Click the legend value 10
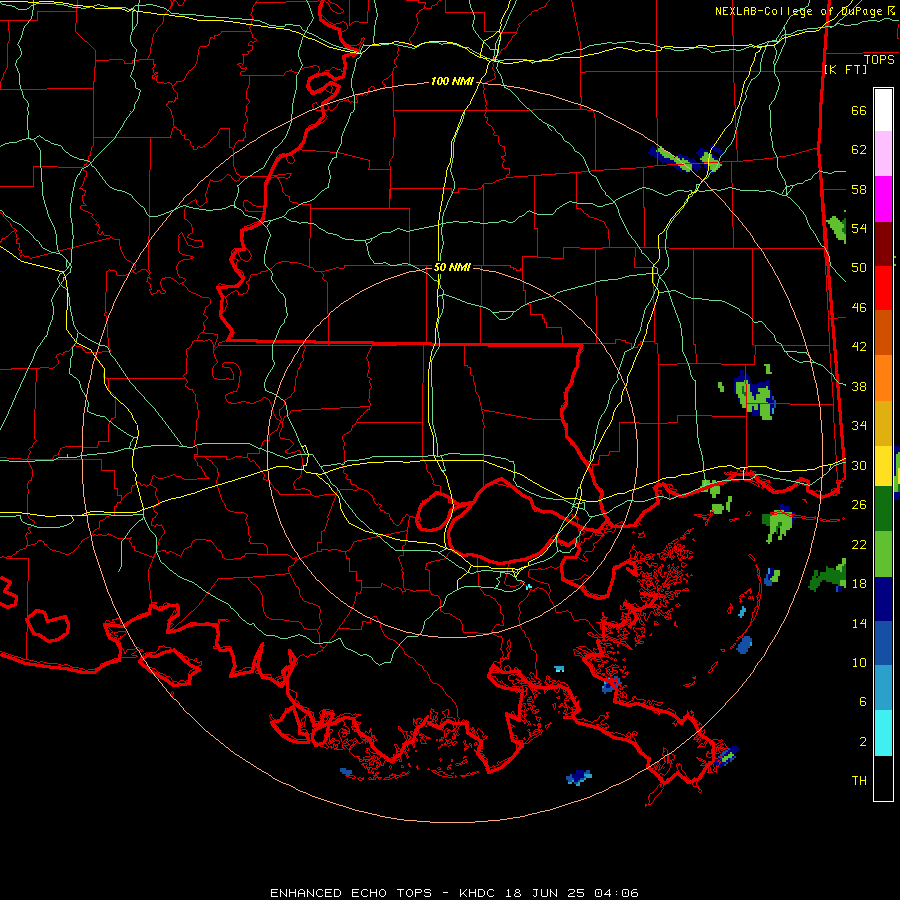Viewport: 900px width, 900px height. click(859, 663)
